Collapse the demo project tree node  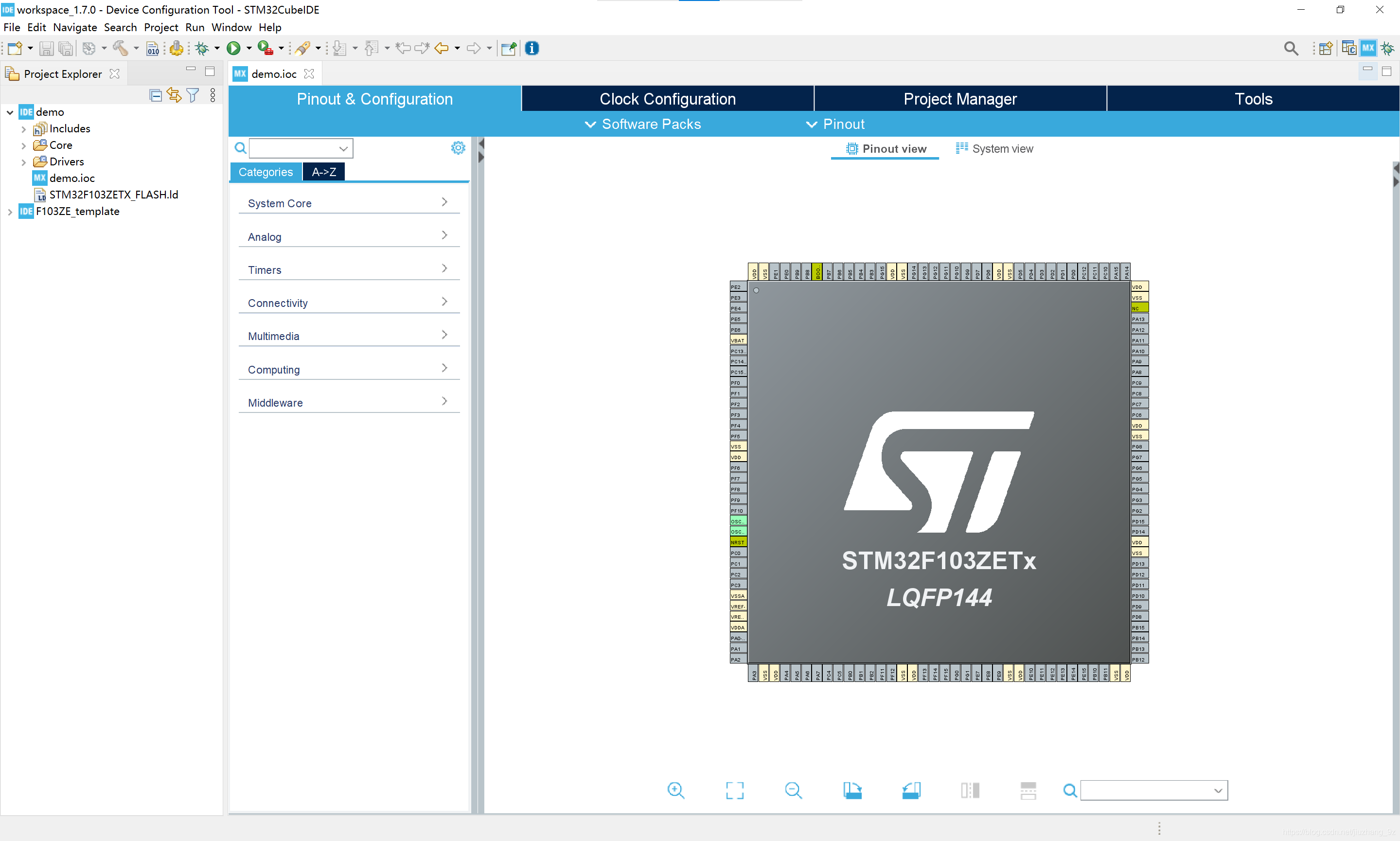tap(10, 112)
